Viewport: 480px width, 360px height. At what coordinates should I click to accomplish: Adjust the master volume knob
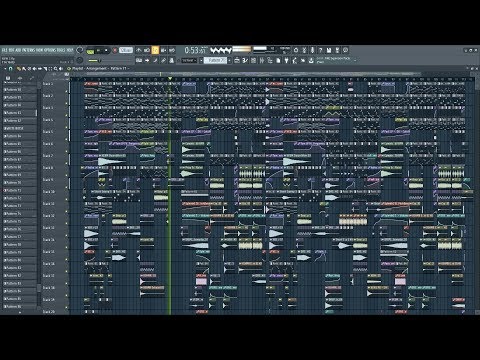click(x=80, y=50)
